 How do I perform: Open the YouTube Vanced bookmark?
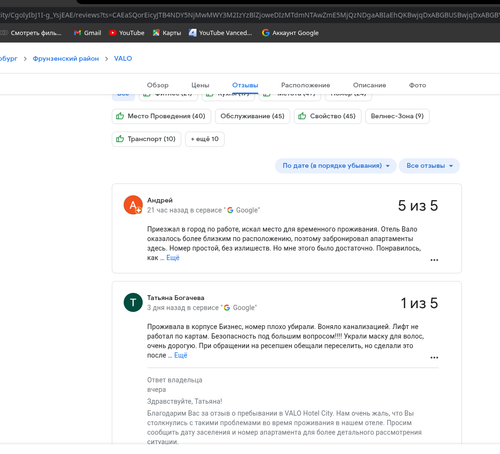220,33
